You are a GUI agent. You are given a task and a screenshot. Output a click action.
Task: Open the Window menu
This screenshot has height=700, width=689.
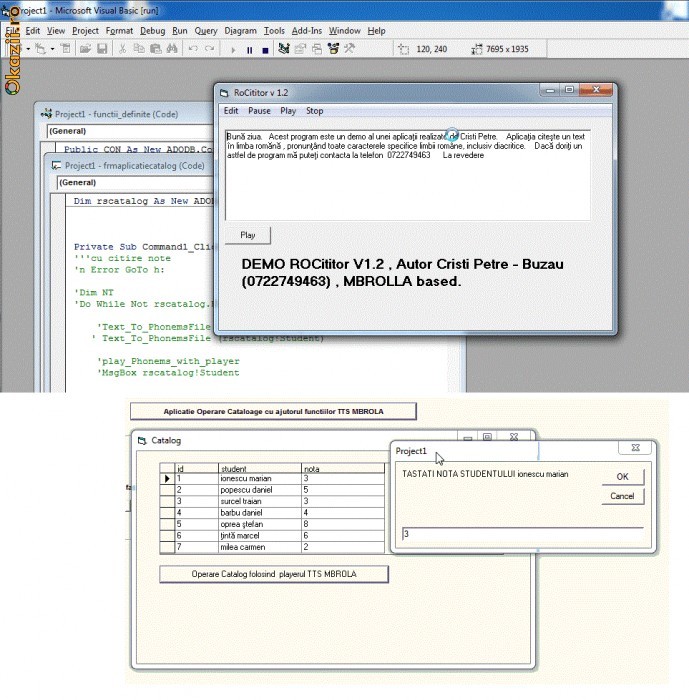(345, 31)
